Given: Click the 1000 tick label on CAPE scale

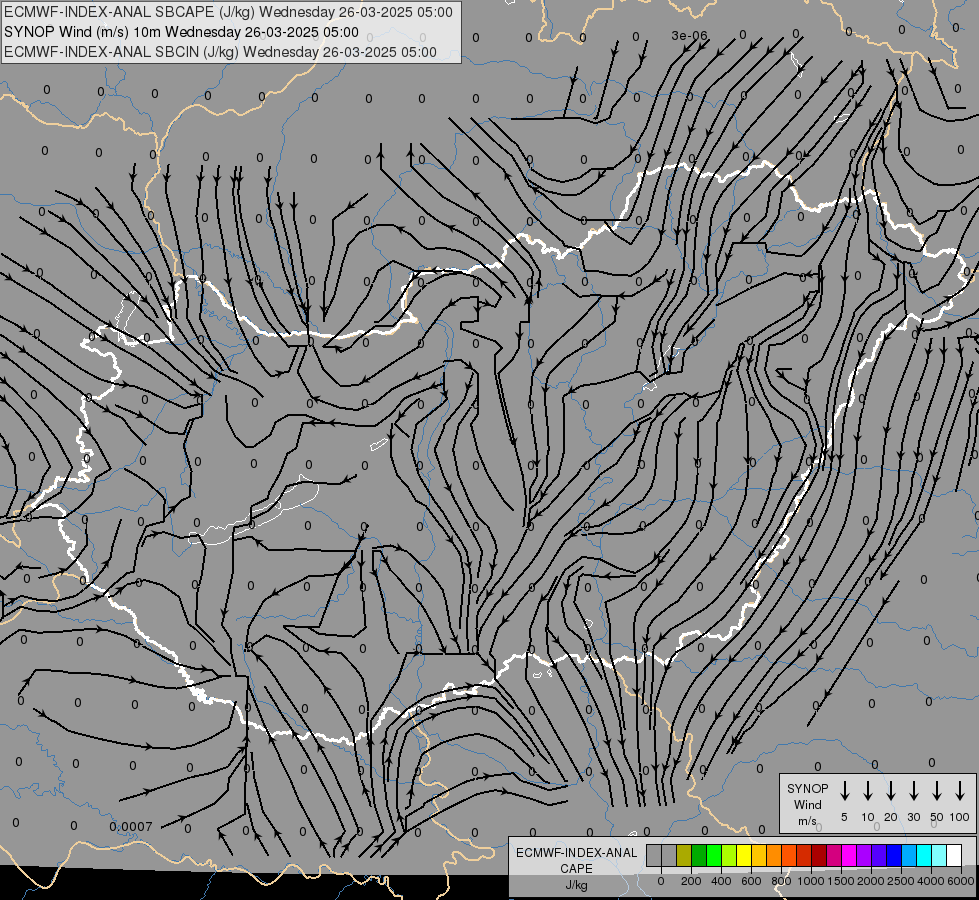Looking at the screenshot, I should 811,881.
